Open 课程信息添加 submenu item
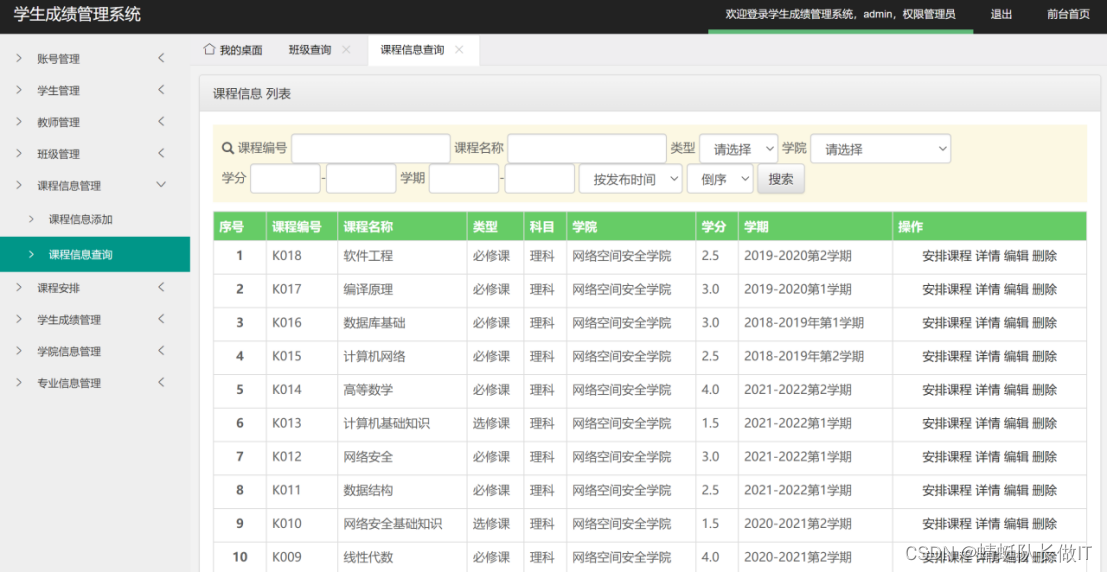1107x573 pixels. 80,219
